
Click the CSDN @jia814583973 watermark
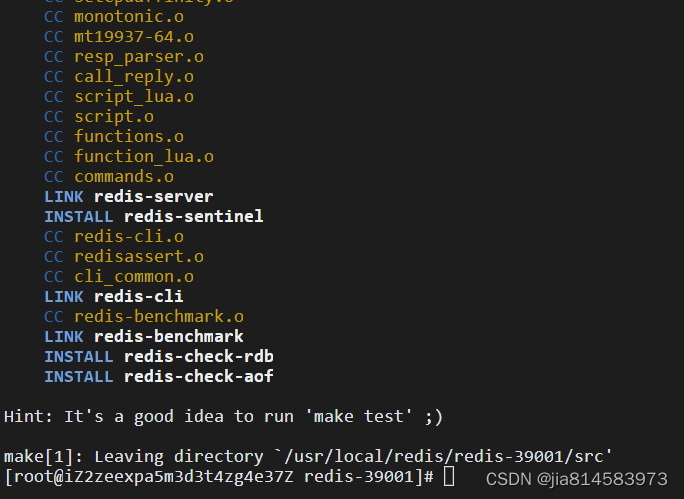click(577, 479)
